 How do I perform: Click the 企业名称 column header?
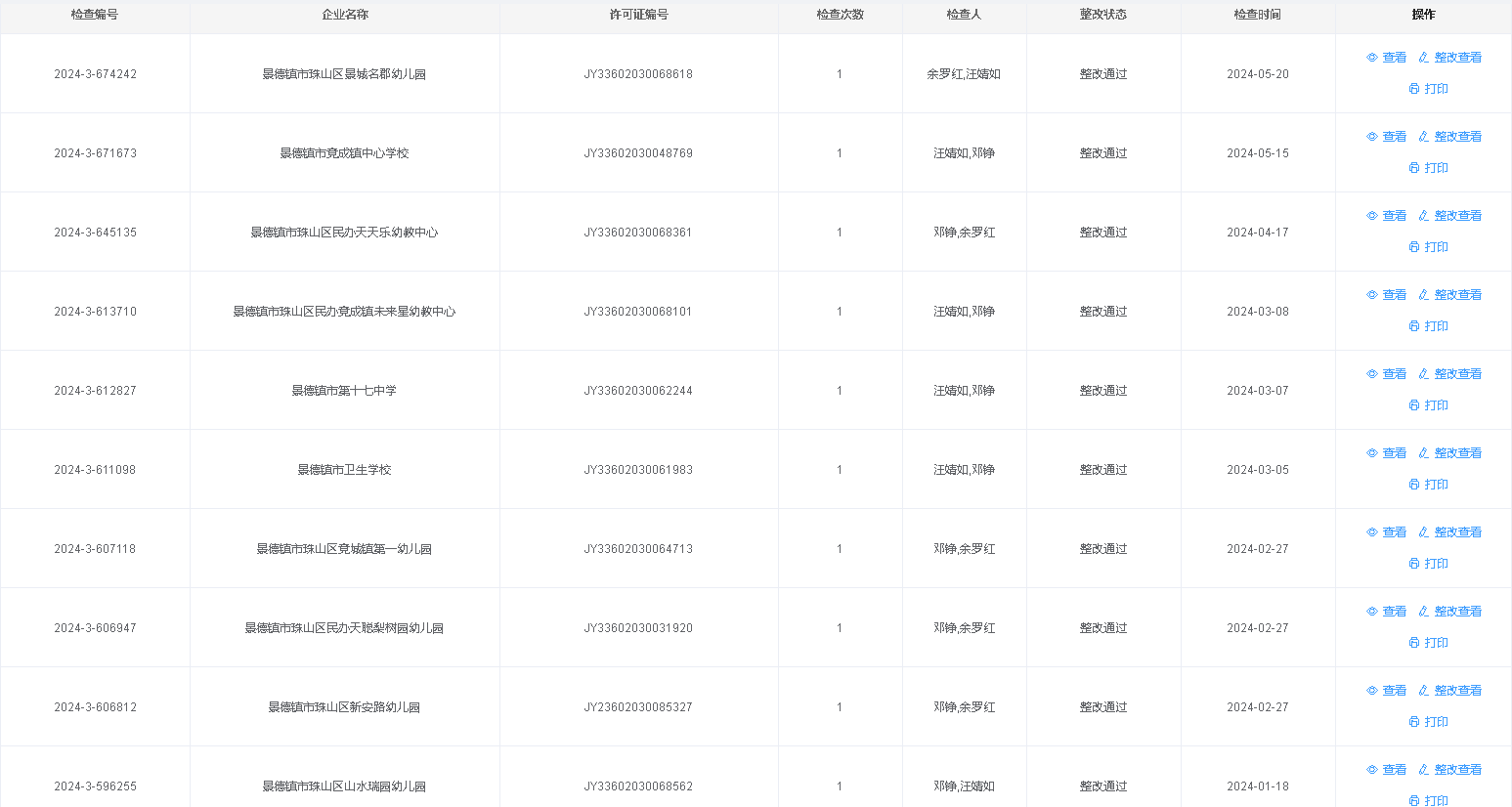[x=345, y=15]
